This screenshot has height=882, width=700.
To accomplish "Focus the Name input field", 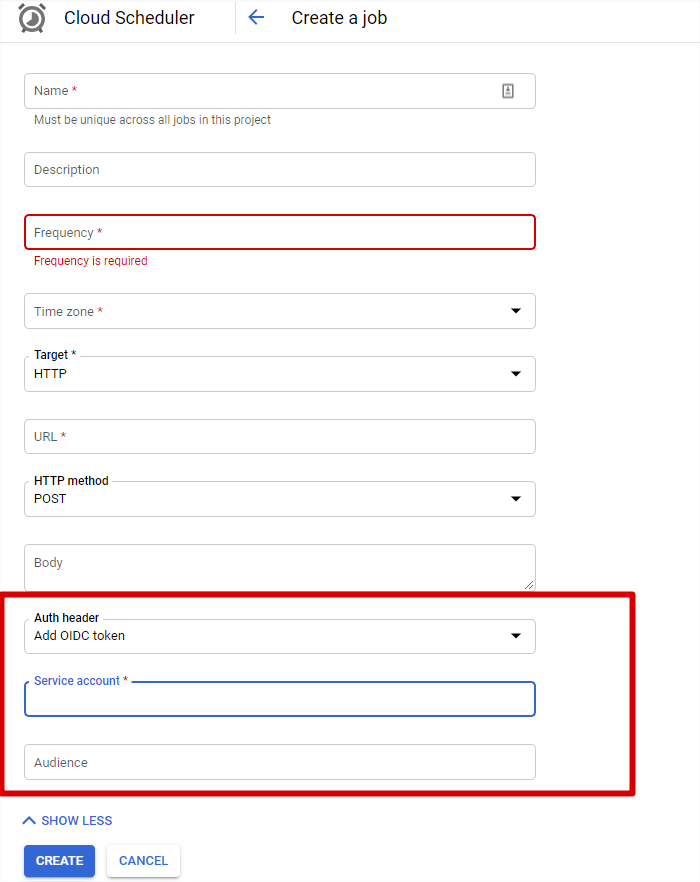I will [x=260, y=91].
